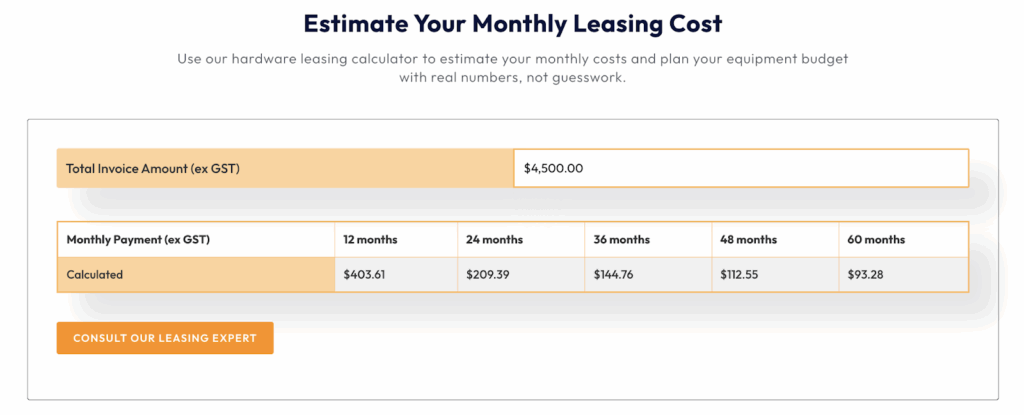The height and width of the screenshot is (415, 1024).
Task: Click the Monthly Payment (ex GST) header cell
Action: click(x=196, y=239)
